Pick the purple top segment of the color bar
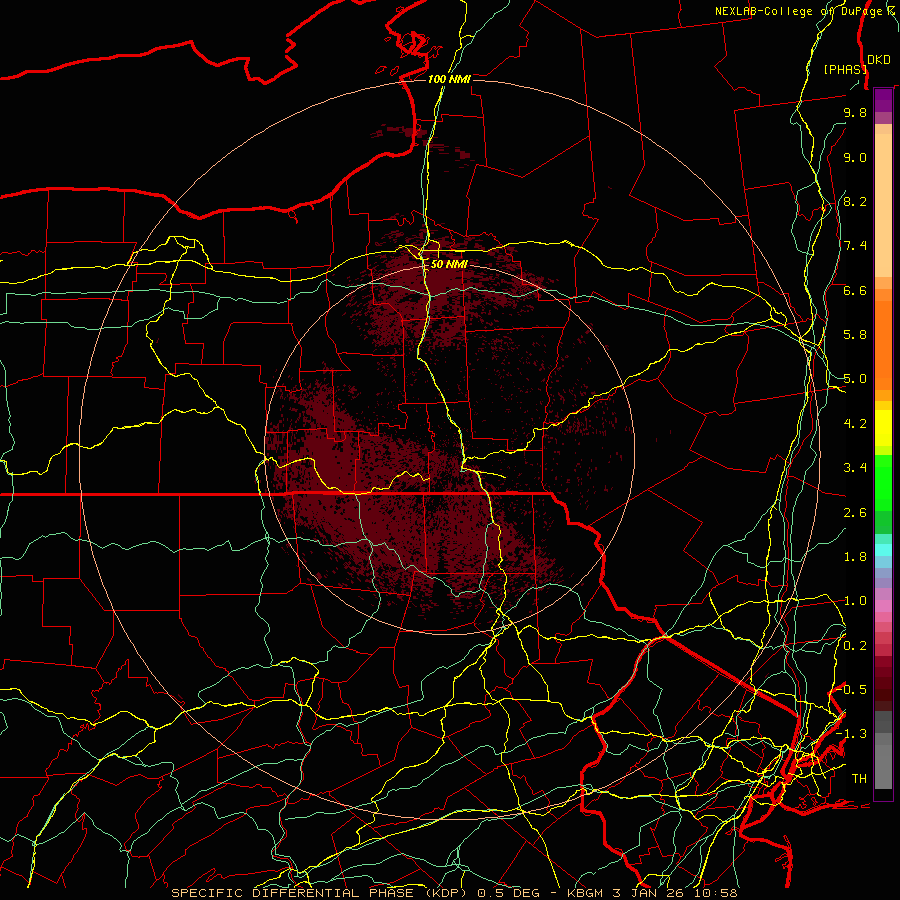The height and width of the screenshot is (900, 900). pyautogui.click(x=883, y=100)
